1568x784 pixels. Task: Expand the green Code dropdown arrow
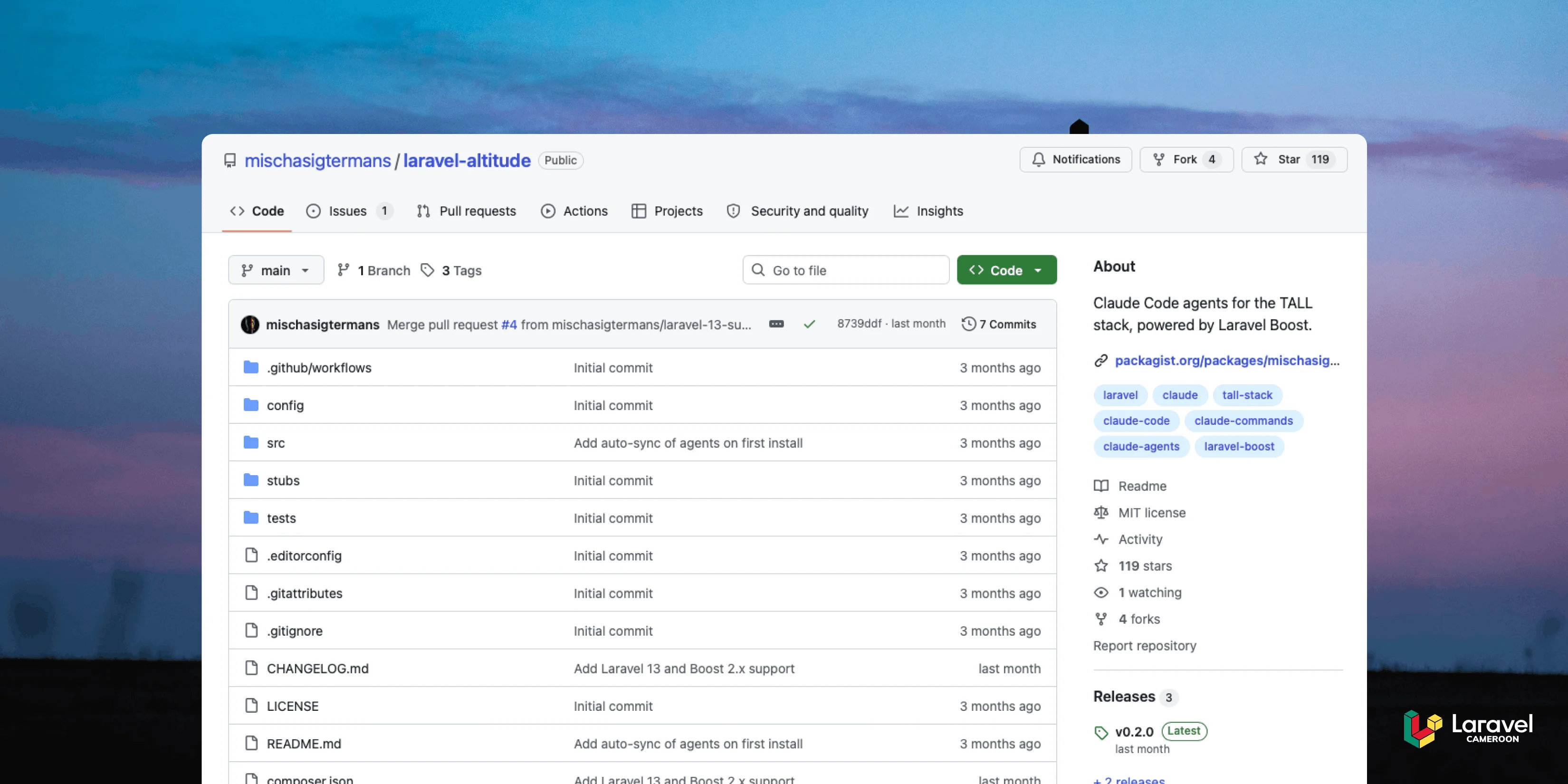pos(1038,270)
